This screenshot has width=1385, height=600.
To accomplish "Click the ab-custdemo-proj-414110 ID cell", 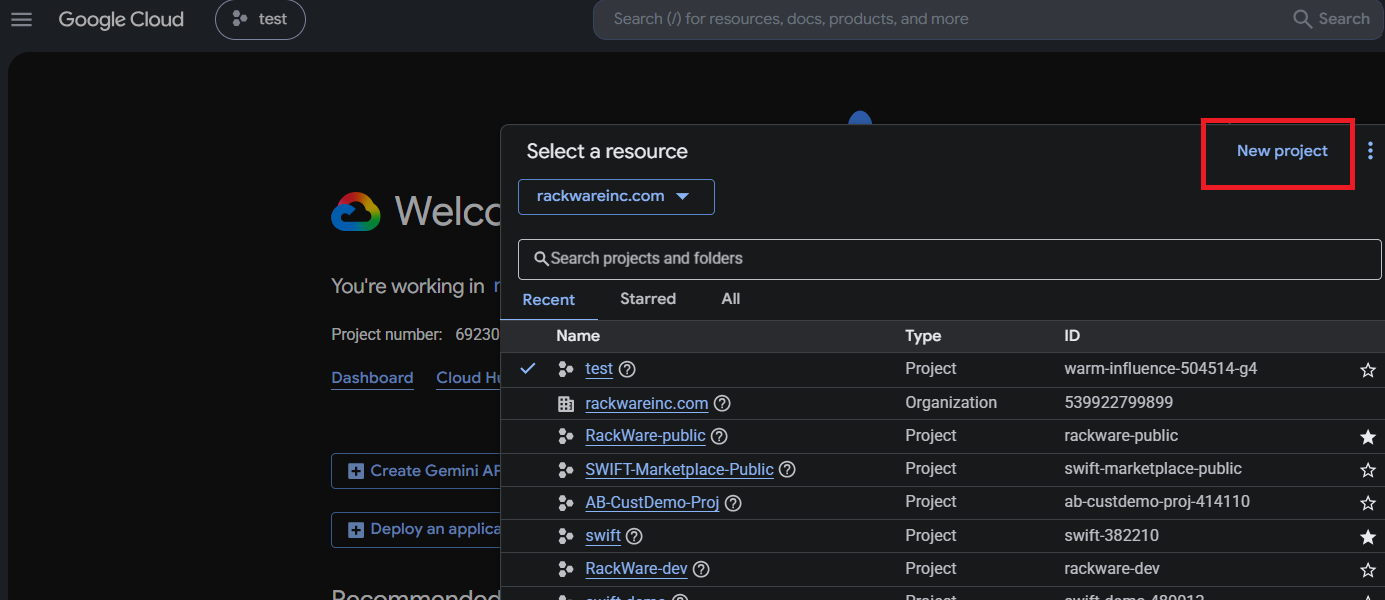I will 1157,502.
